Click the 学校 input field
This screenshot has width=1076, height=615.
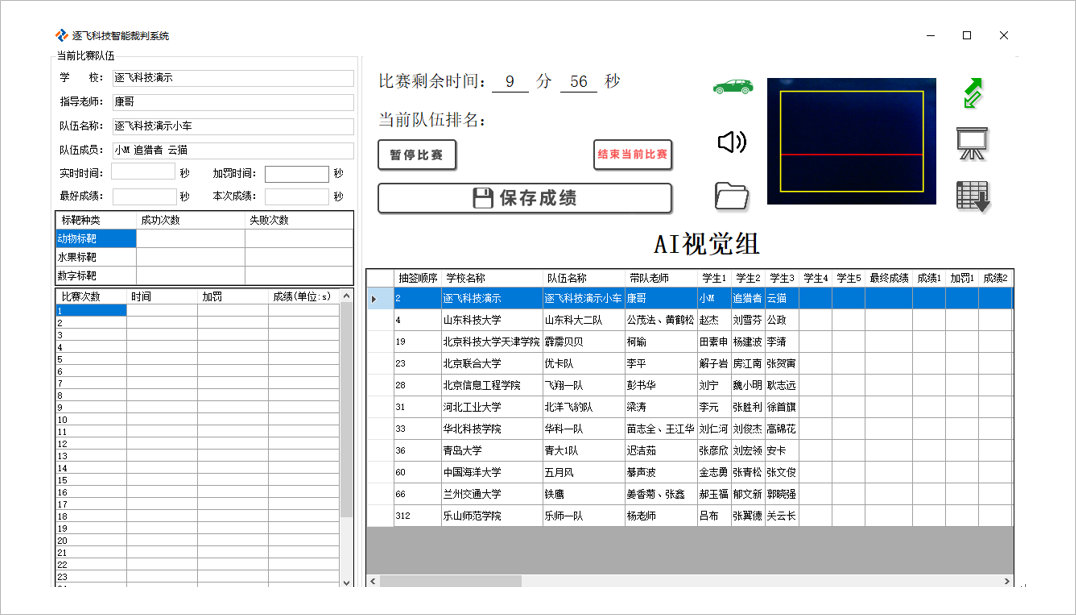point(233,78)
